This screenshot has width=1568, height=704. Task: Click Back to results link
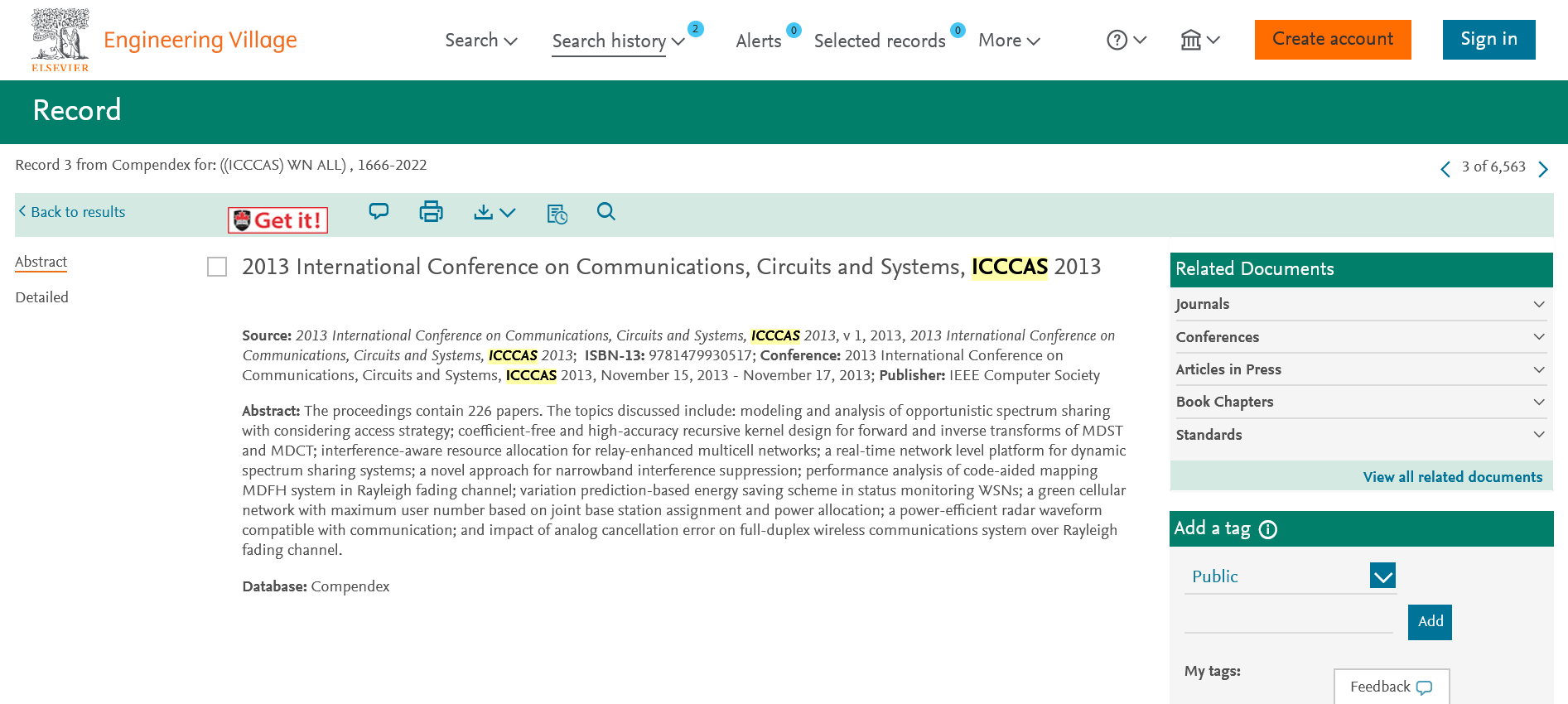[72, 212]
